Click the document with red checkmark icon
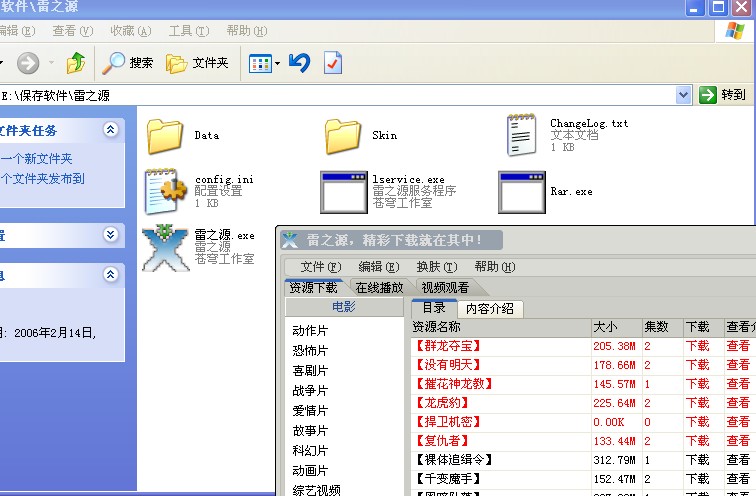The width and height of the screenshot is (756, 496). [x=333, y=63]
